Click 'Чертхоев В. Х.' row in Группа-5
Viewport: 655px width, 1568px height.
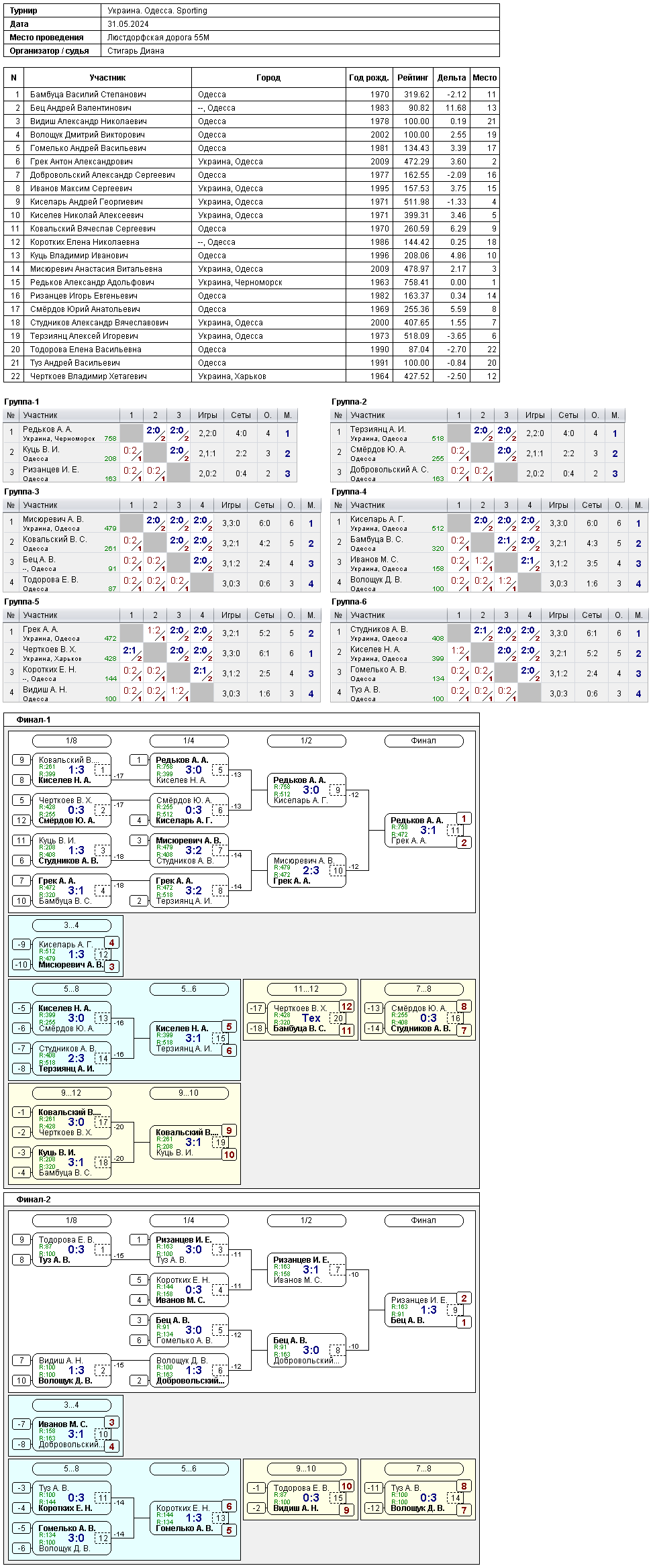tap(162, 653)
